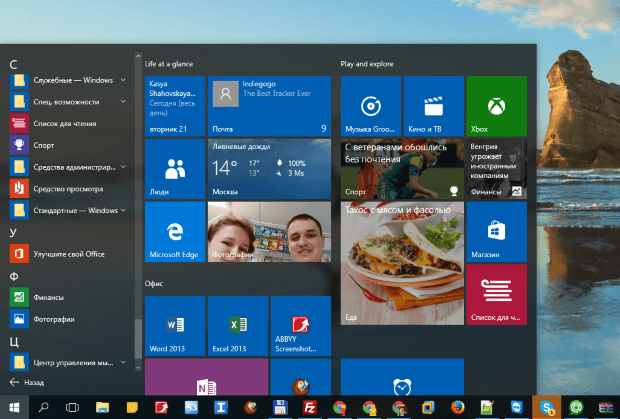Open the Музыка Groove tile
This screenshot has width=620, height=419.
370,106
